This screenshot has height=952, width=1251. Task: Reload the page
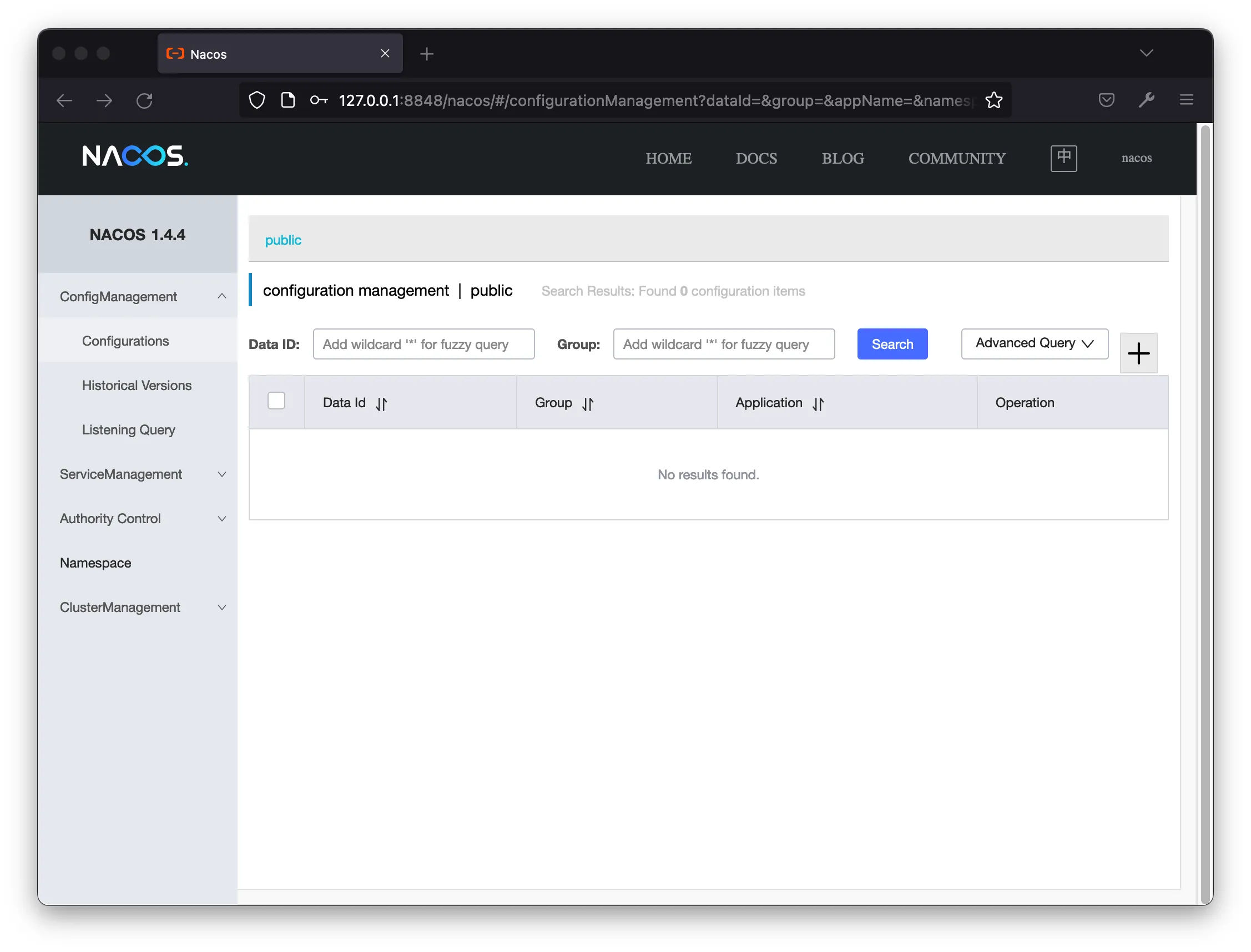point(144,101)
